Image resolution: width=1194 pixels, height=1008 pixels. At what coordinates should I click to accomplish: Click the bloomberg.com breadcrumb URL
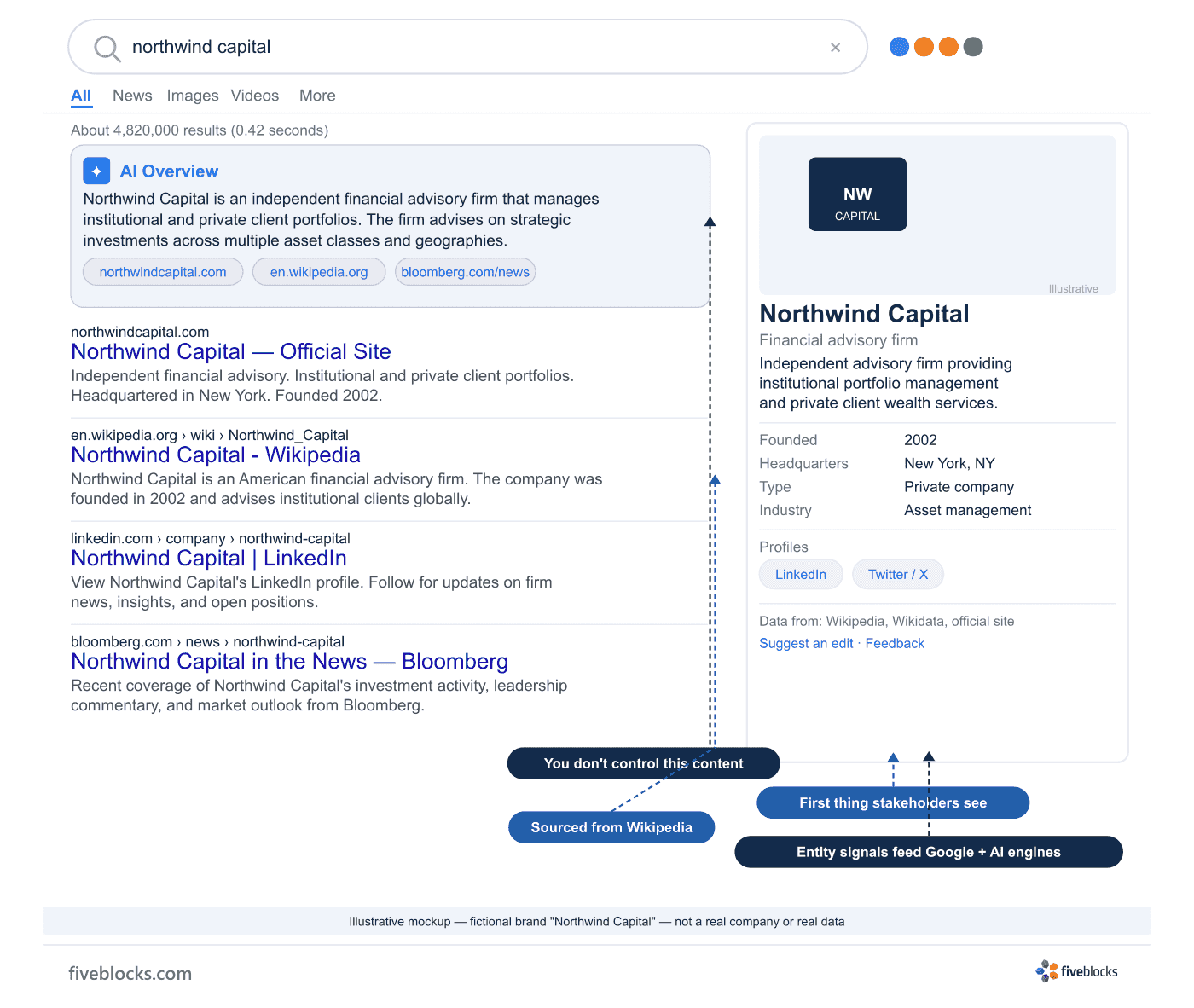pyautogui.click(x=207, y=641)
